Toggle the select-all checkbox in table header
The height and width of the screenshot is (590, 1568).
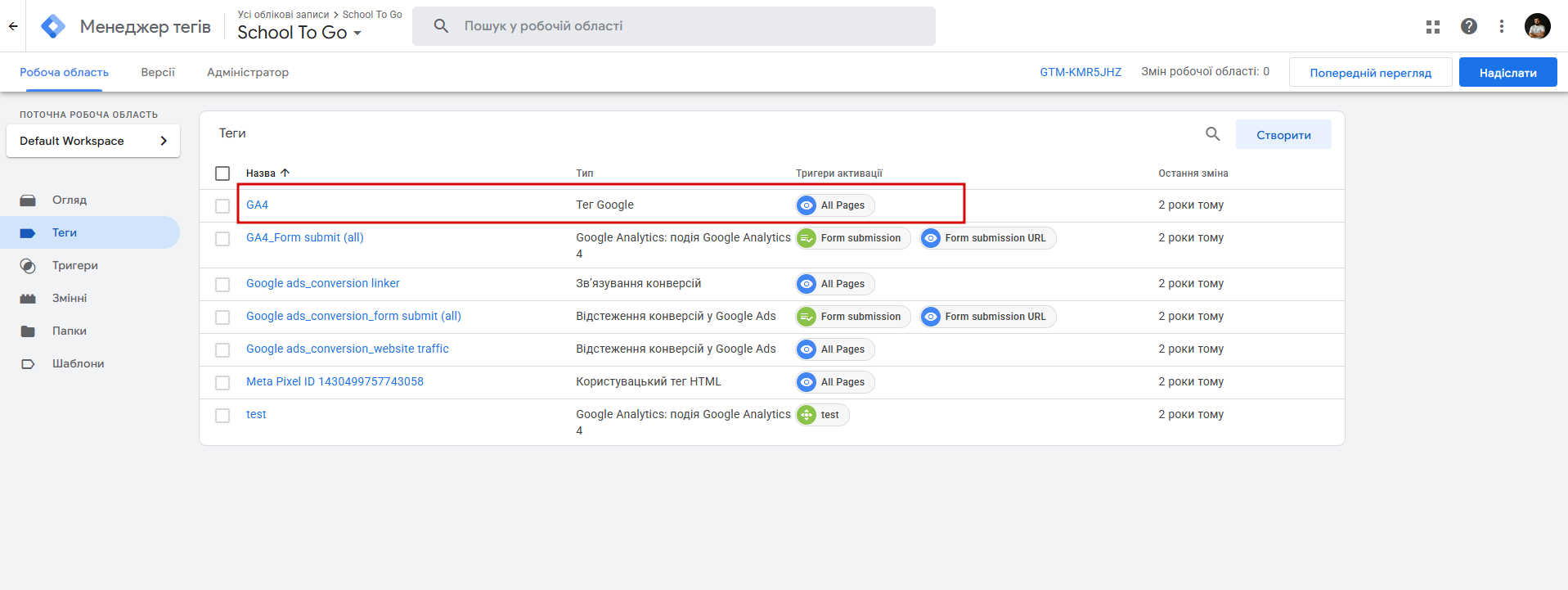coord(222,173)
